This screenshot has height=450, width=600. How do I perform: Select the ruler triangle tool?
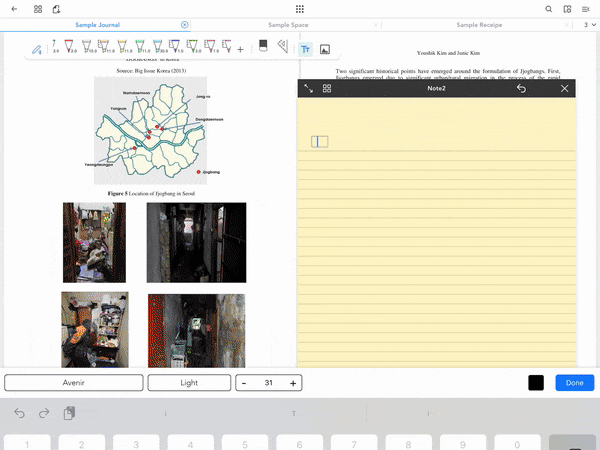282,46
